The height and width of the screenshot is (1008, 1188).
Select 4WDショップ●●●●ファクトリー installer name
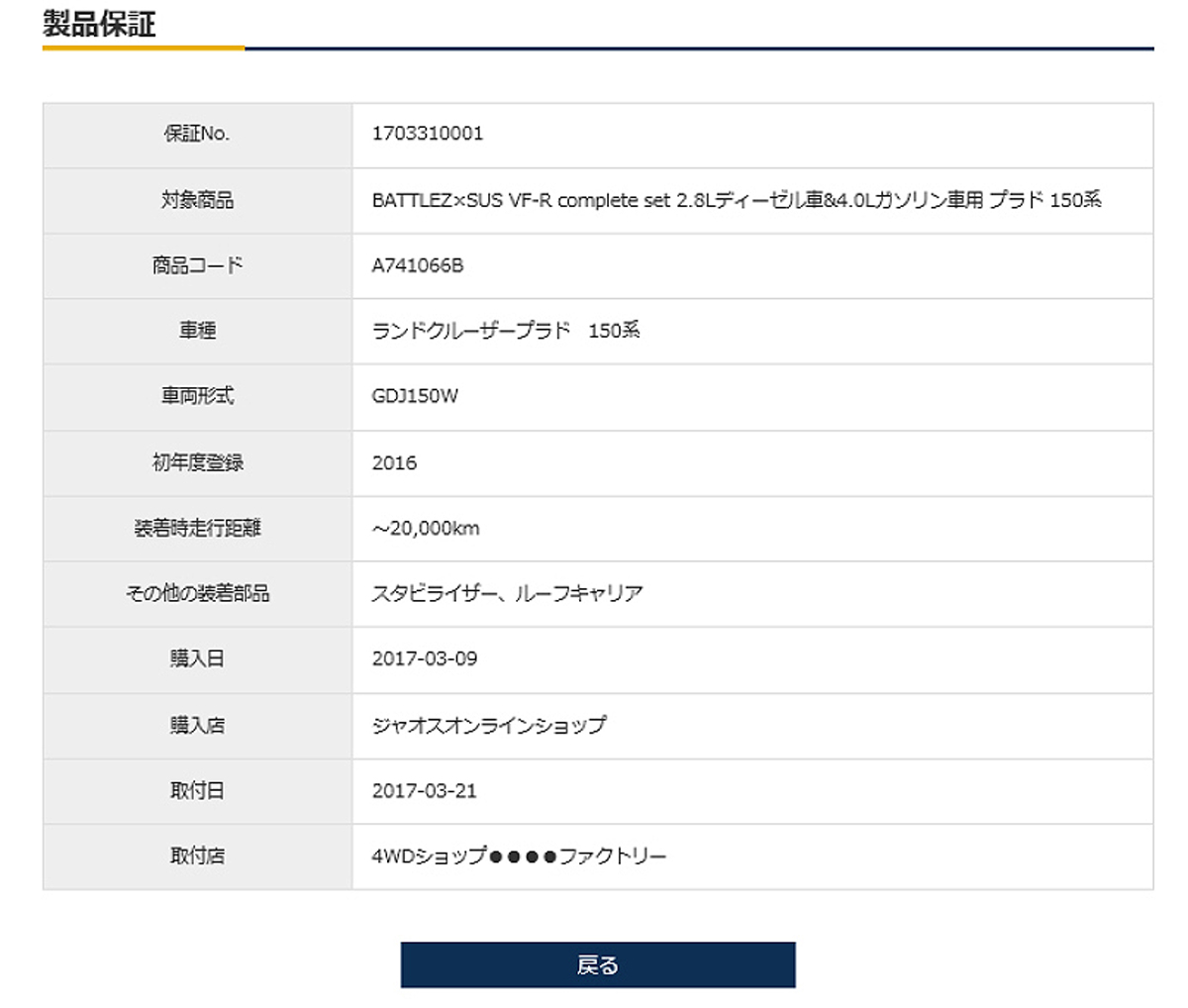[x=519, y=856]
